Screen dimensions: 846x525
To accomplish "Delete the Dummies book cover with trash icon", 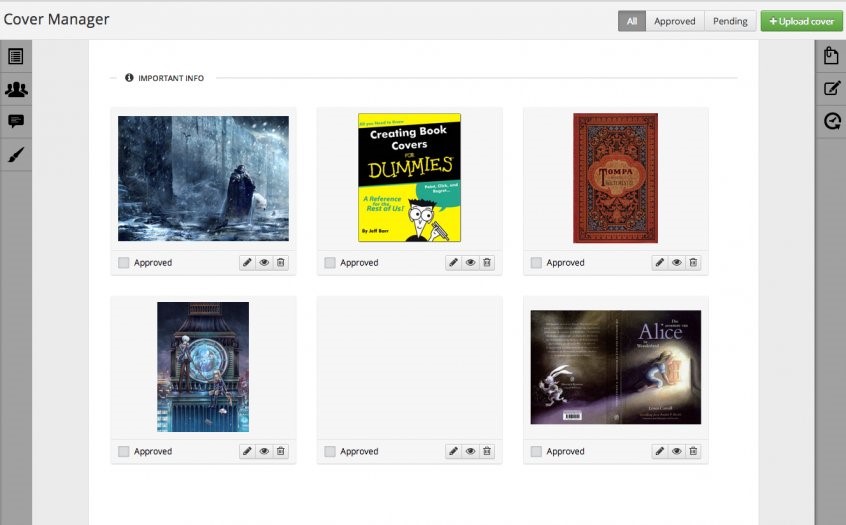I will pyautogui.click(x=487, y=263).
